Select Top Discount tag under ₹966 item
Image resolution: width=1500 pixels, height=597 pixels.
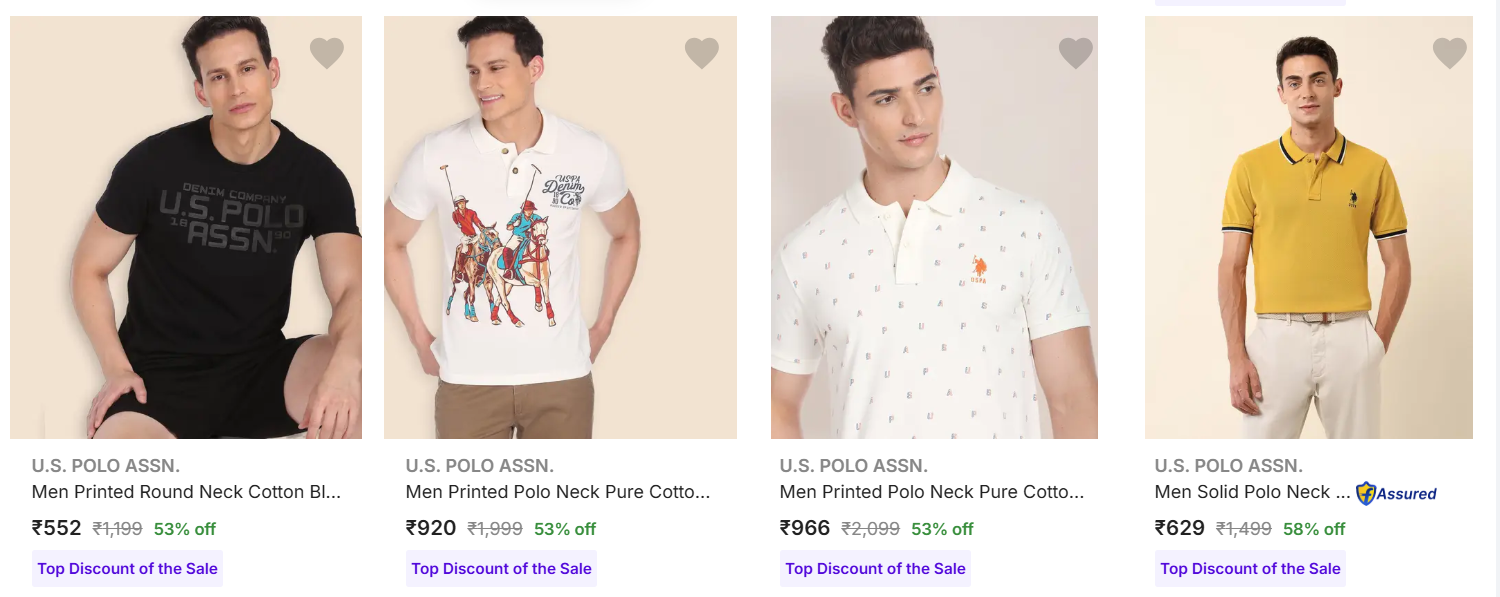[x=876, y=569]
